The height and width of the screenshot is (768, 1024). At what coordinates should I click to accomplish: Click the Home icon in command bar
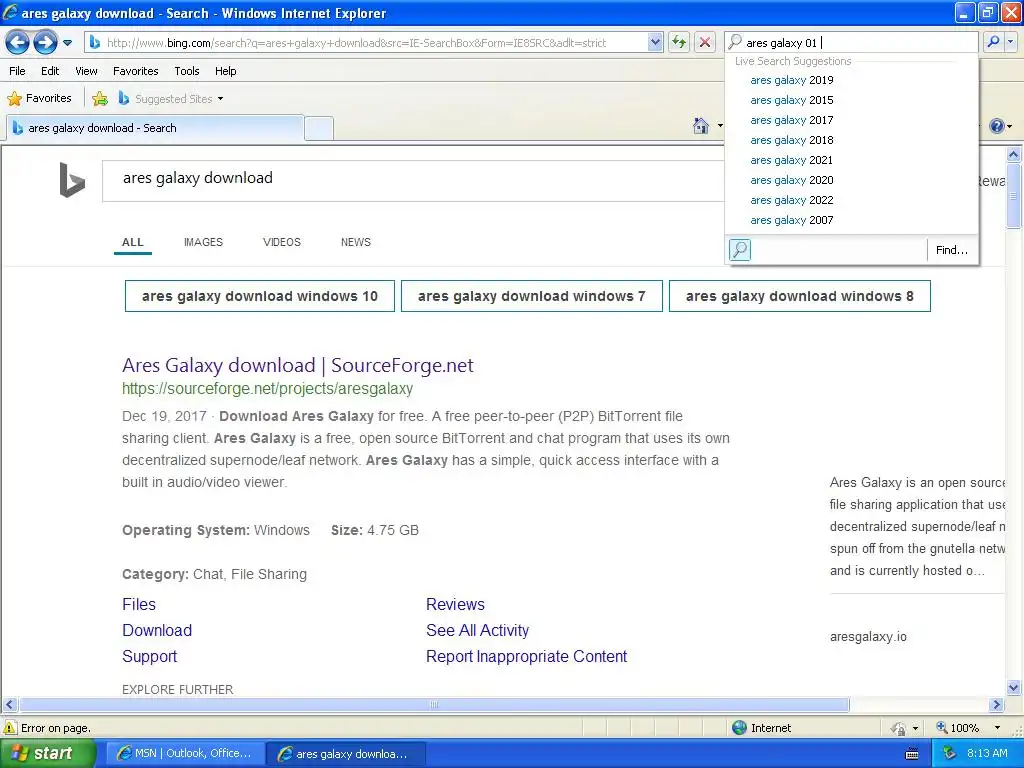[701, 125]
